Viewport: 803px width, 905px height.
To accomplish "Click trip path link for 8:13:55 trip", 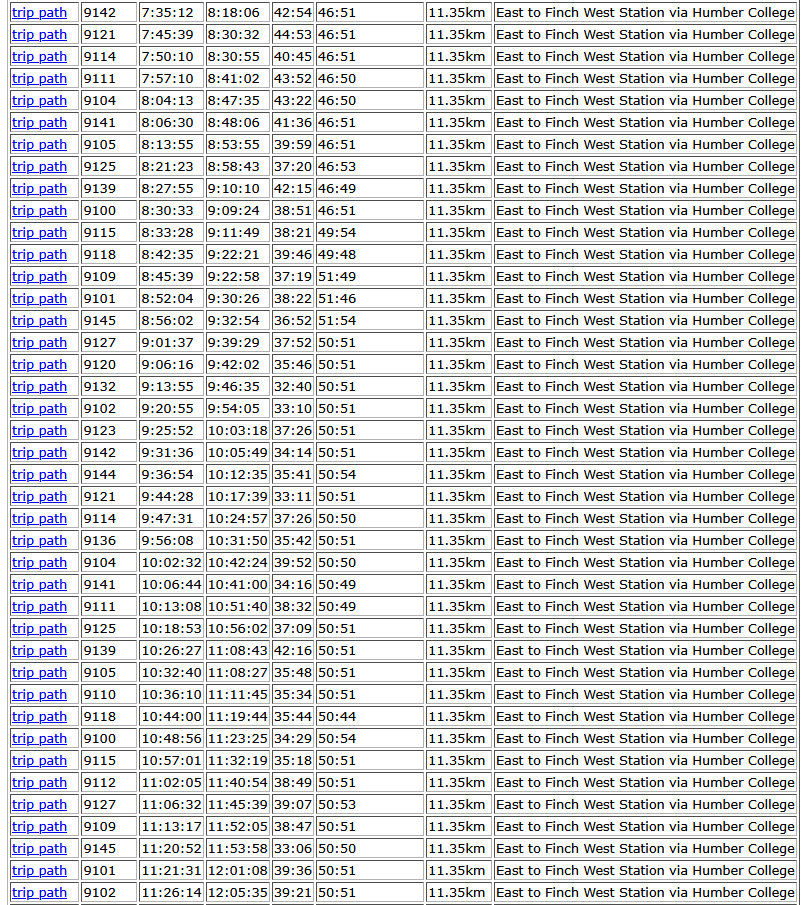I will click(x=39, y=145).
